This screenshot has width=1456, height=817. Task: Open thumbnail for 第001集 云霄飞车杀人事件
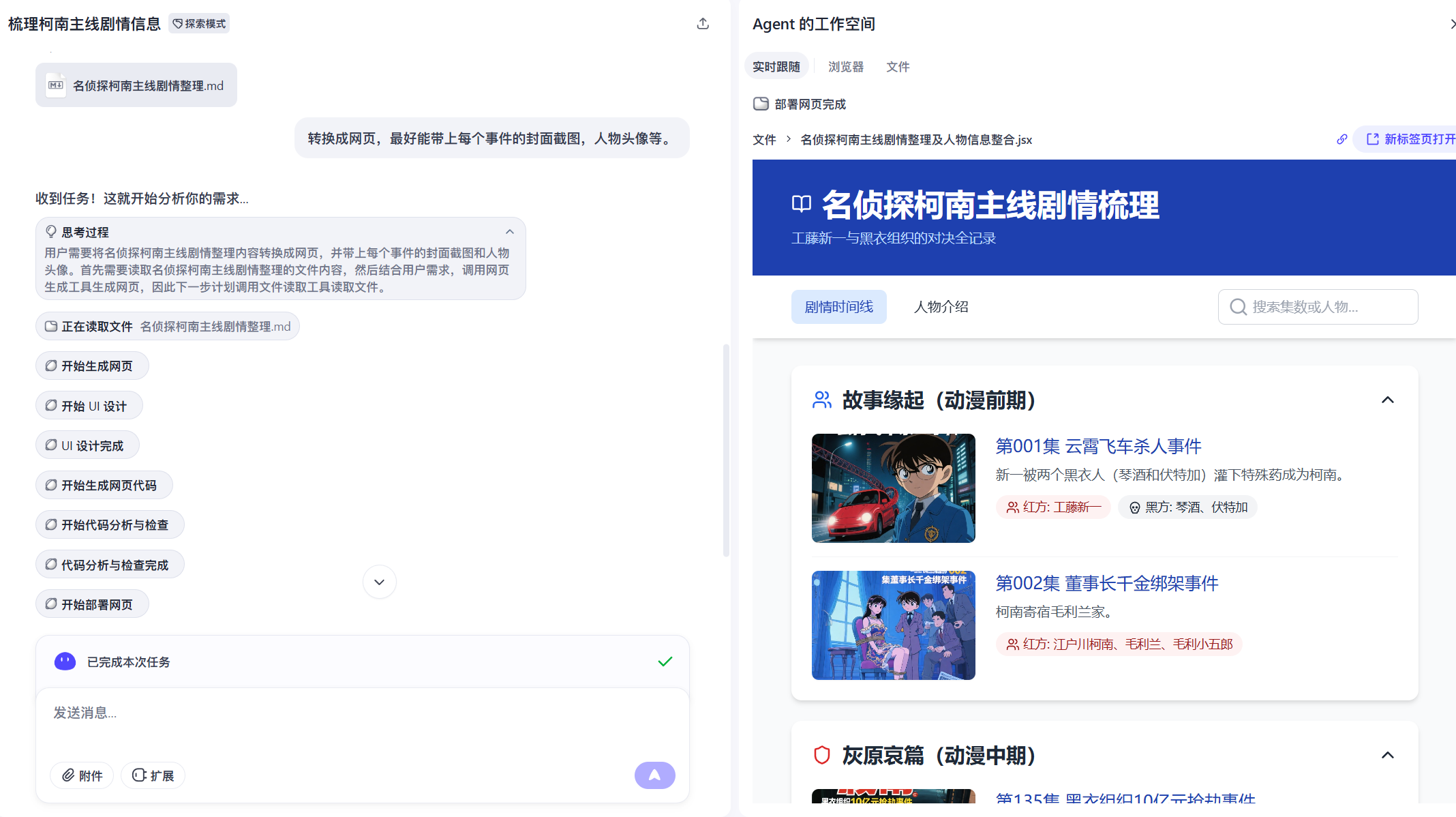[x=894, y=488]
